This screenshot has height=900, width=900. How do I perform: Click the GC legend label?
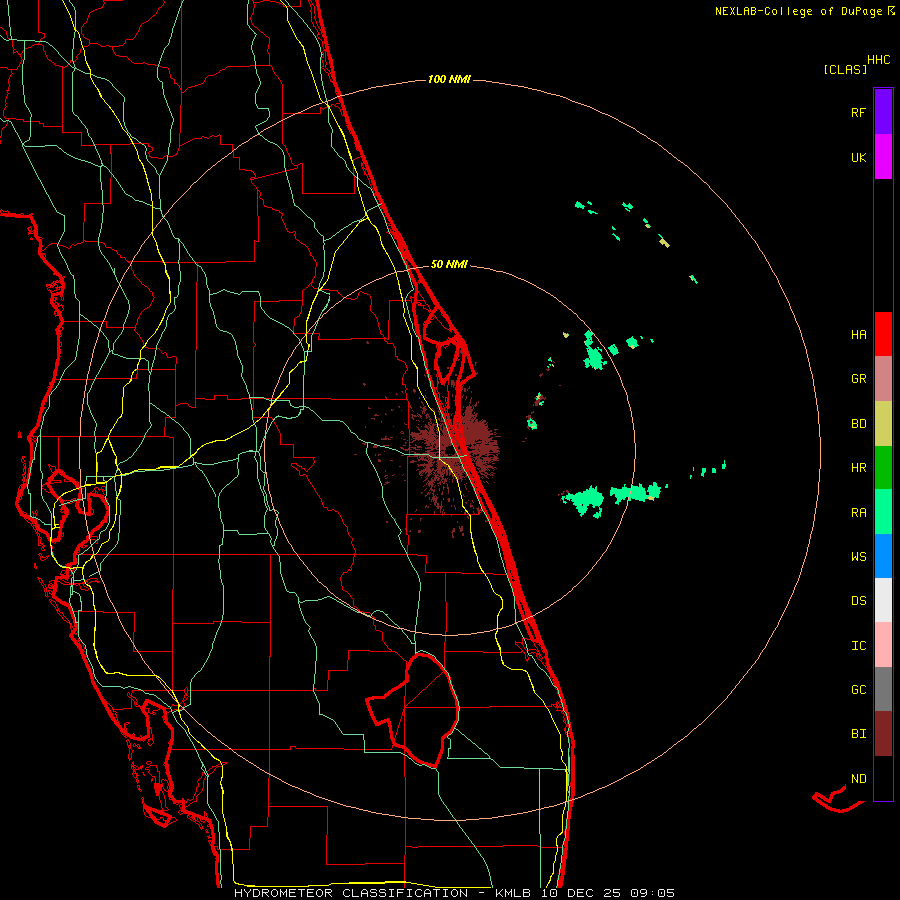point(858,690)
